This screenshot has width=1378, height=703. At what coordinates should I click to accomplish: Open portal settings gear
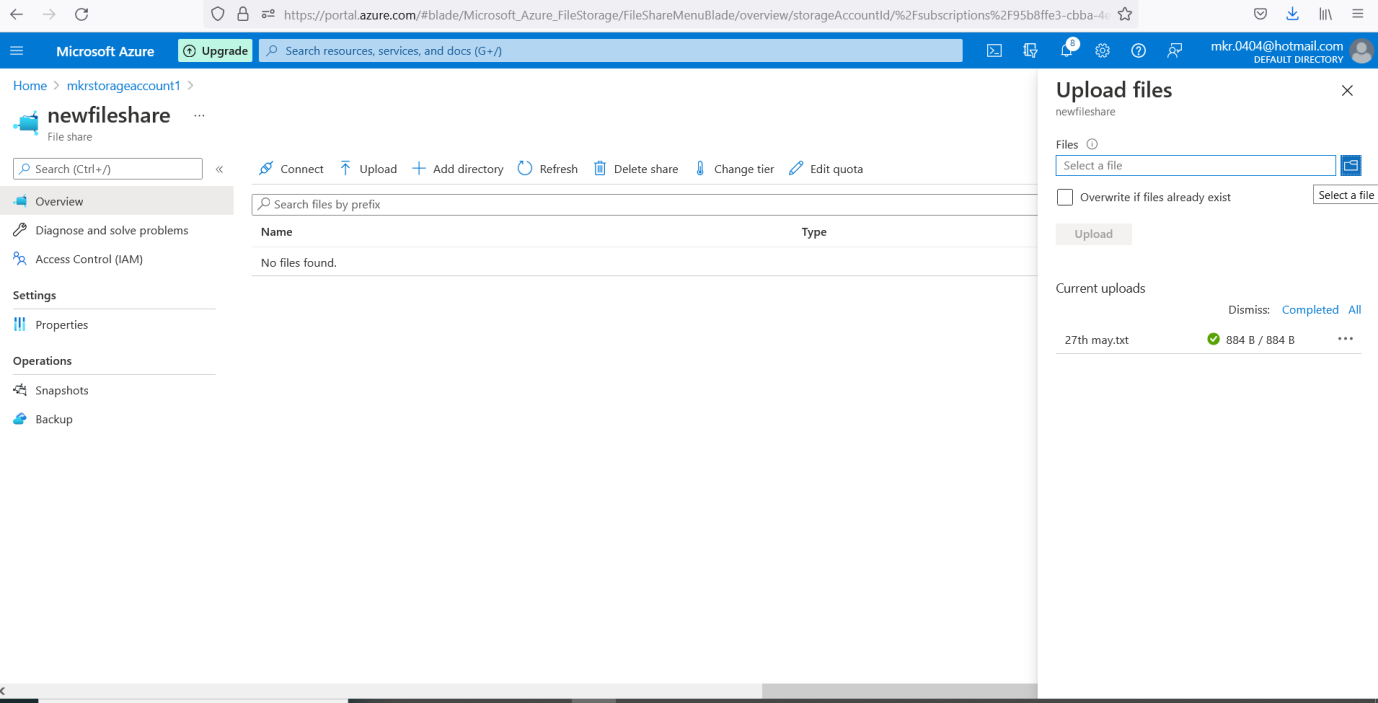tap(1102, 51)
